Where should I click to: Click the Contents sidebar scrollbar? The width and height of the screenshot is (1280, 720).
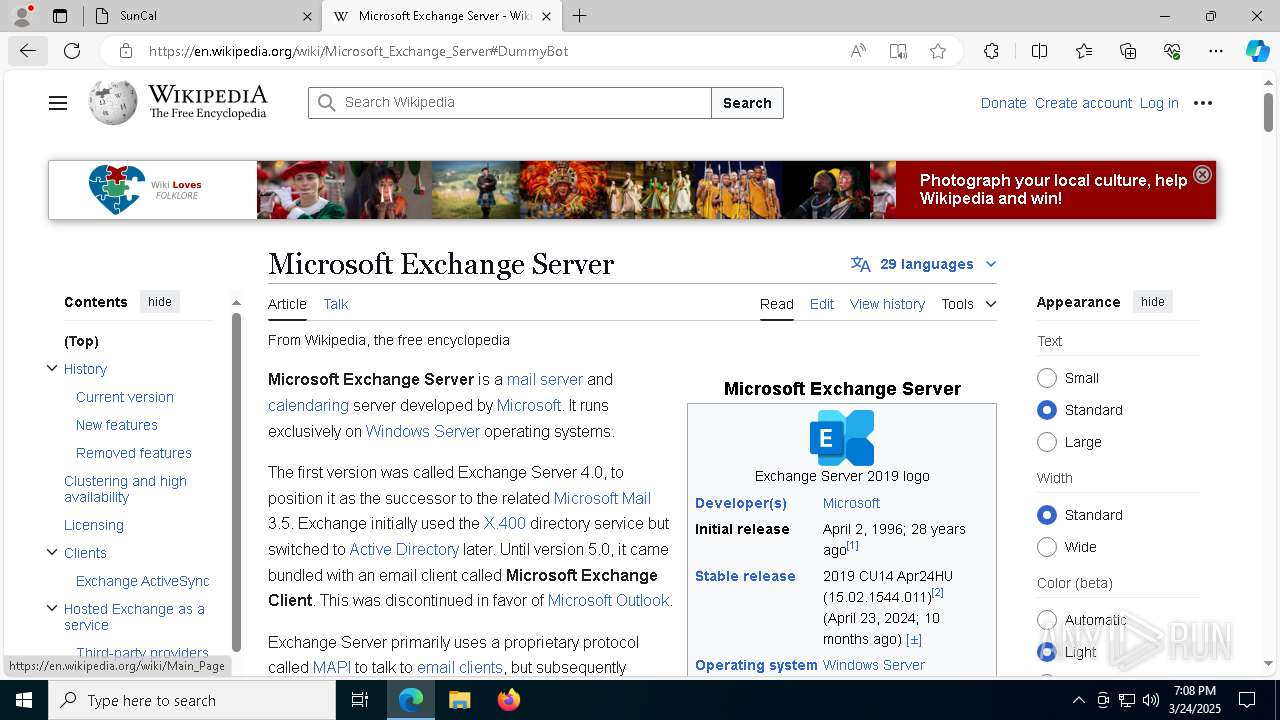(236, 483)
